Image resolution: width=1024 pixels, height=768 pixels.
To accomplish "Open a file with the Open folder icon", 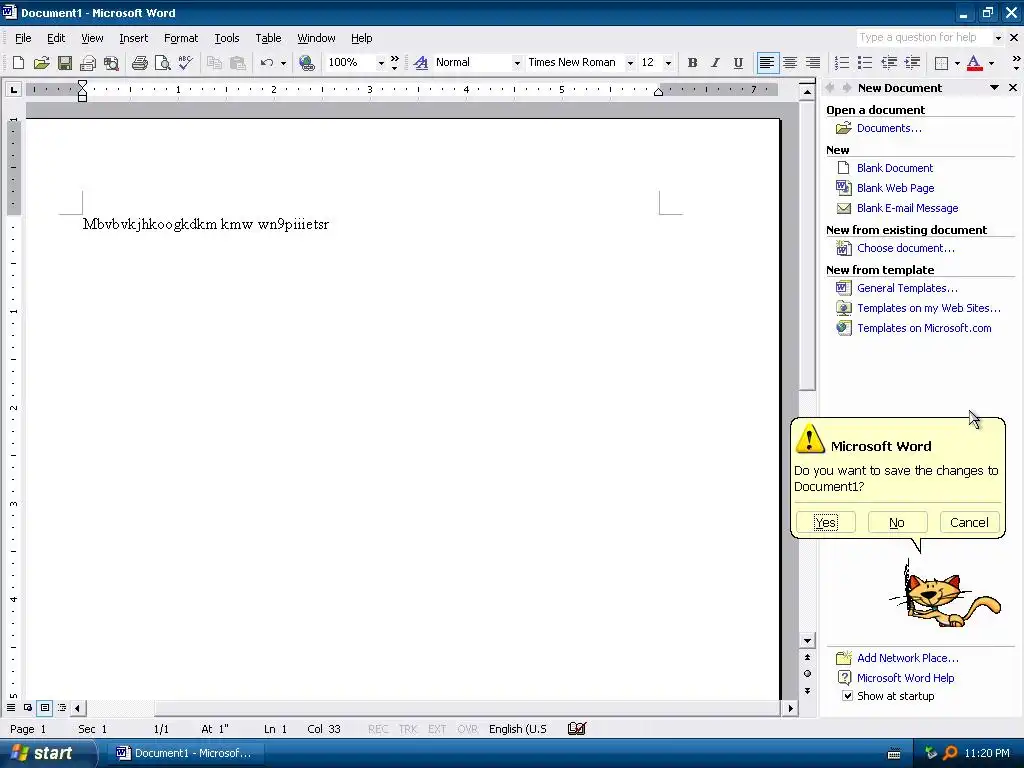I will point(41,63).
